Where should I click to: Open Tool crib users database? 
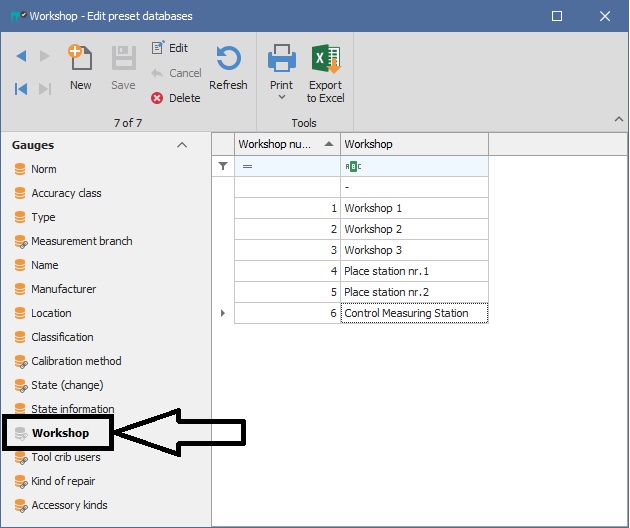pos(57,457)
